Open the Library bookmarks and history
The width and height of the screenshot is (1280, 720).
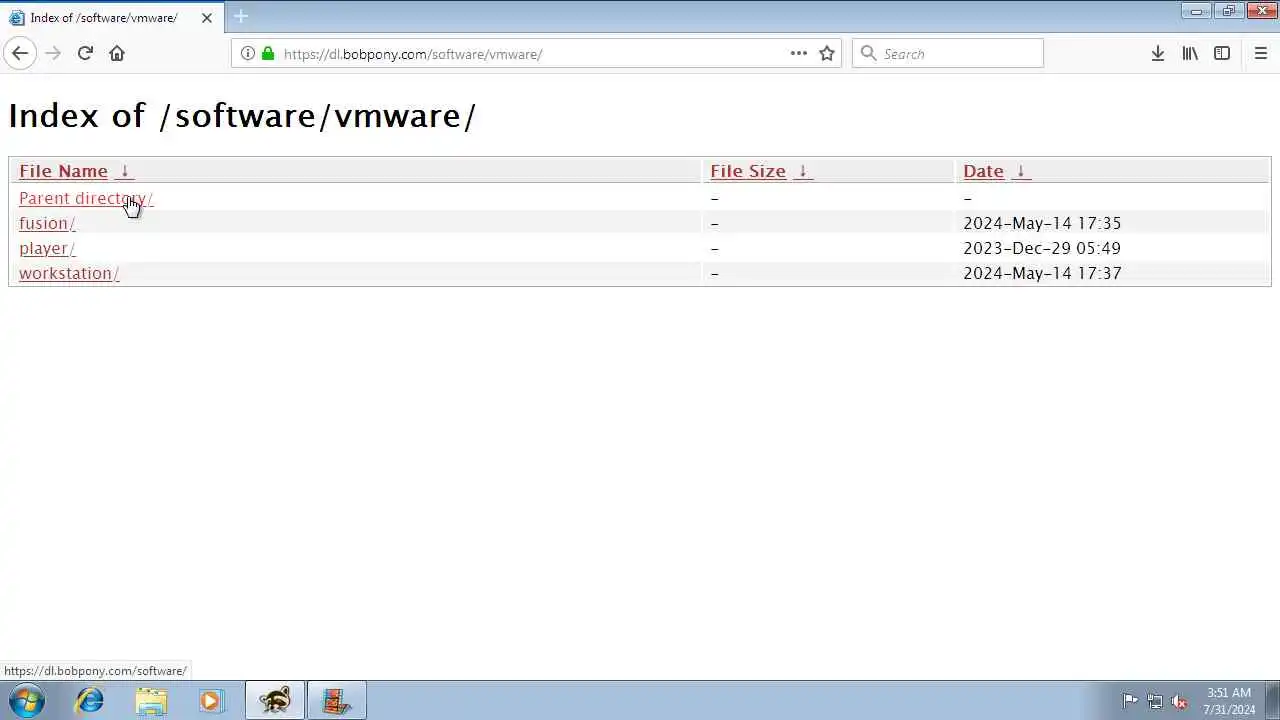tap(1190, 53)
